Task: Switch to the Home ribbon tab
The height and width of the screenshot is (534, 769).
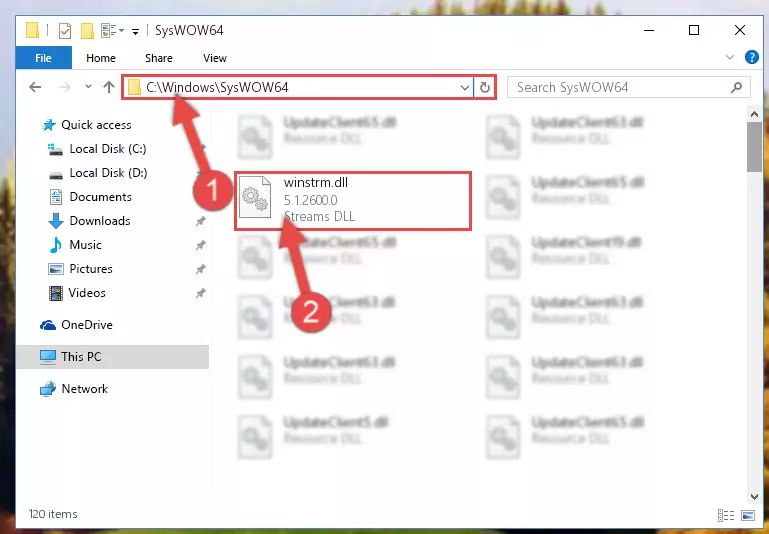Action: [101, 58]
